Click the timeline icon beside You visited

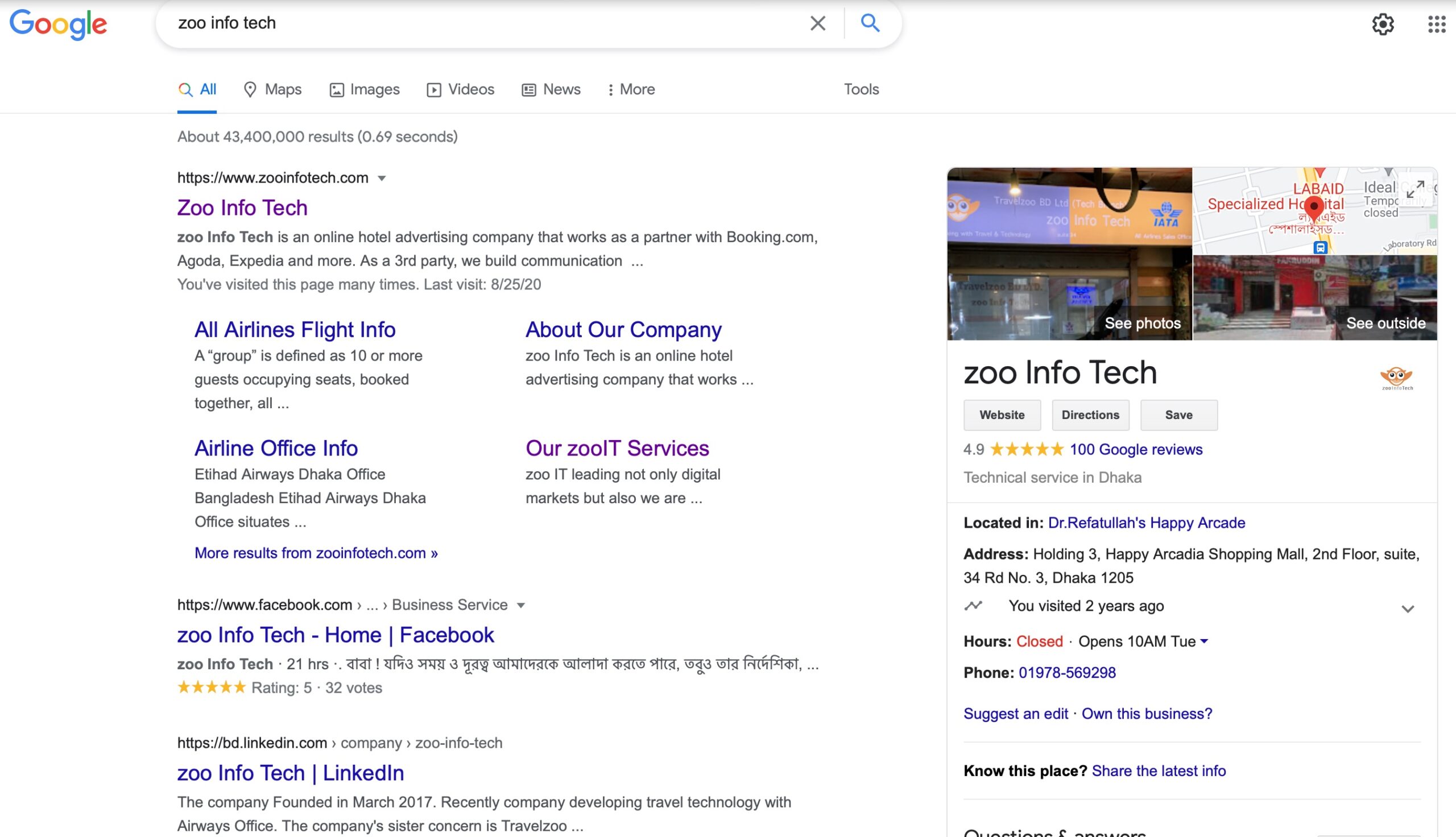click(x=973, y=606)
